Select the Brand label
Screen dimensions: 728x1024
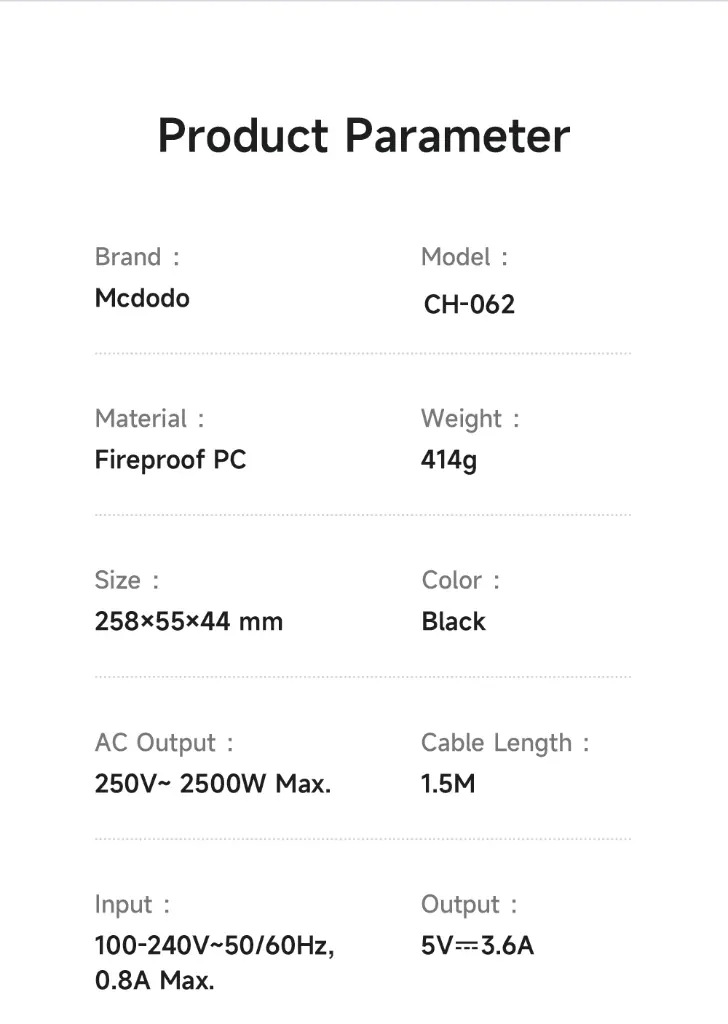(137, 257)
